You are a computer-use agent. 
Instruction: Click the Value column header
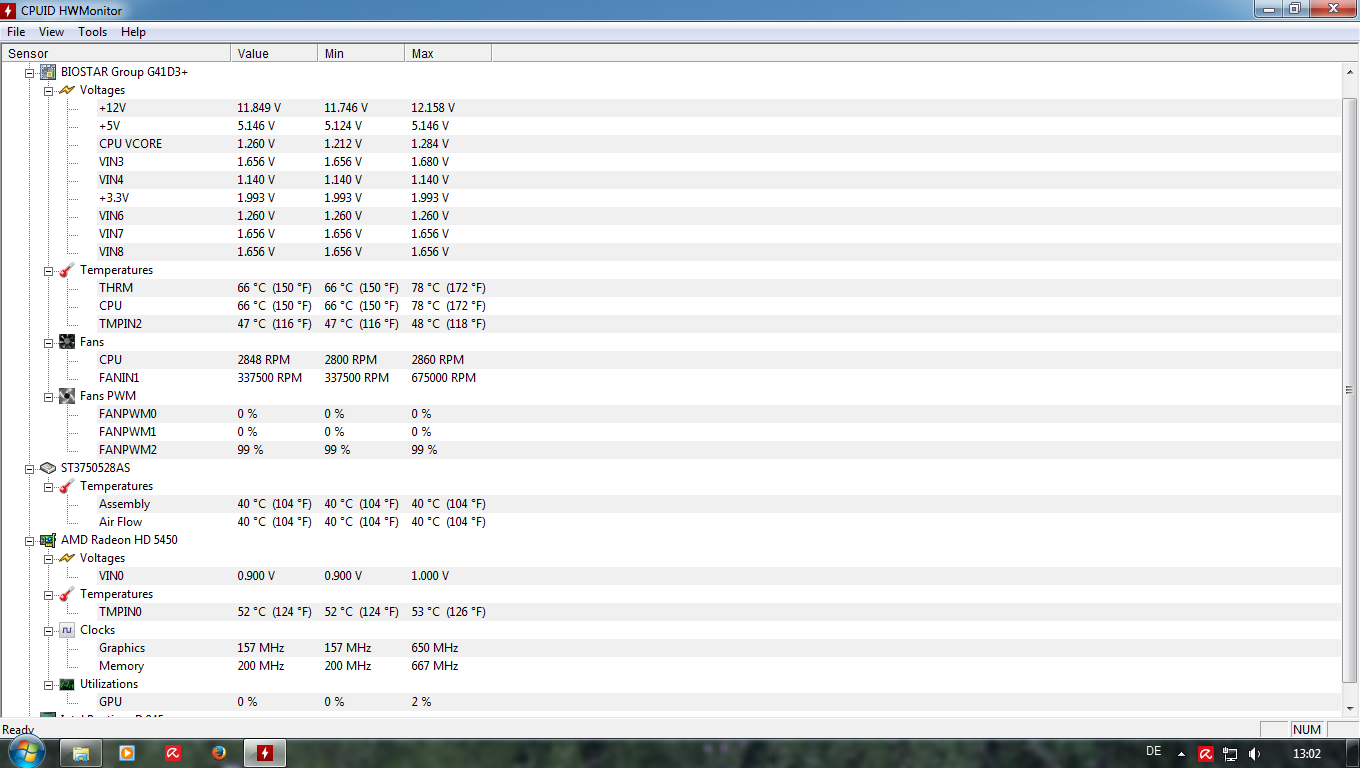tap(274, 53)
